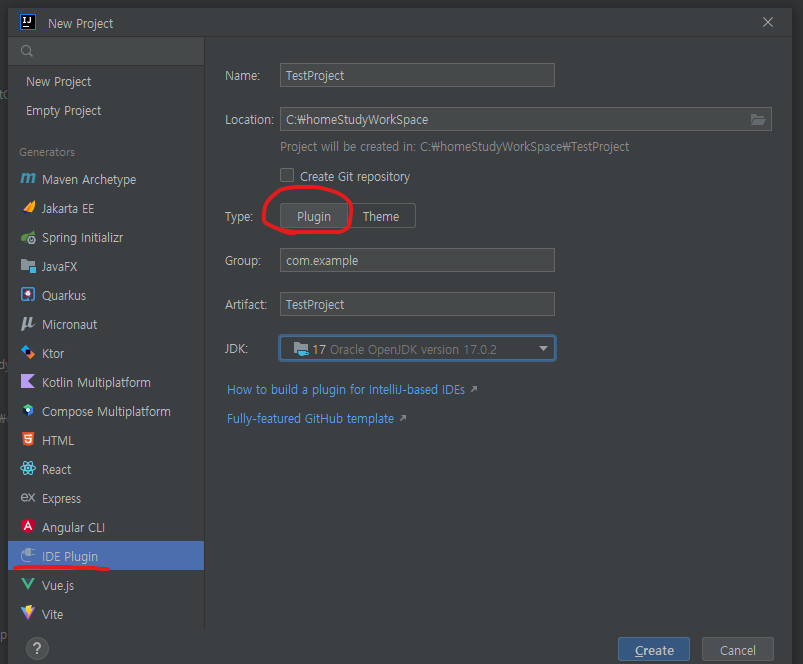803x664 pixels.
Task: Click the Cancel button
Action: 737,650
